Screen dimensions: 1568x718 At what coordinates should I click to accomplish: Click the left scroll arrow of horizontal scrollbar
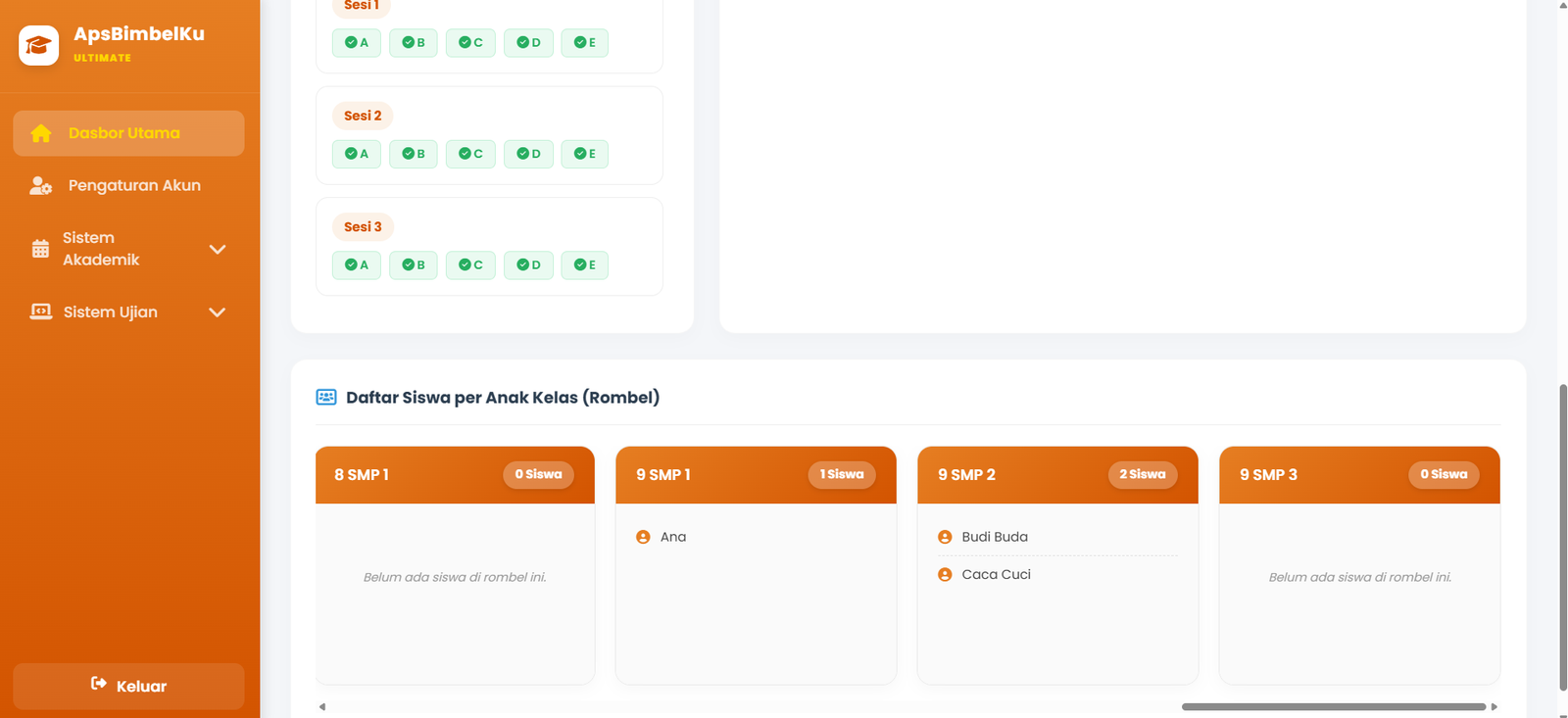click(322, 706)
